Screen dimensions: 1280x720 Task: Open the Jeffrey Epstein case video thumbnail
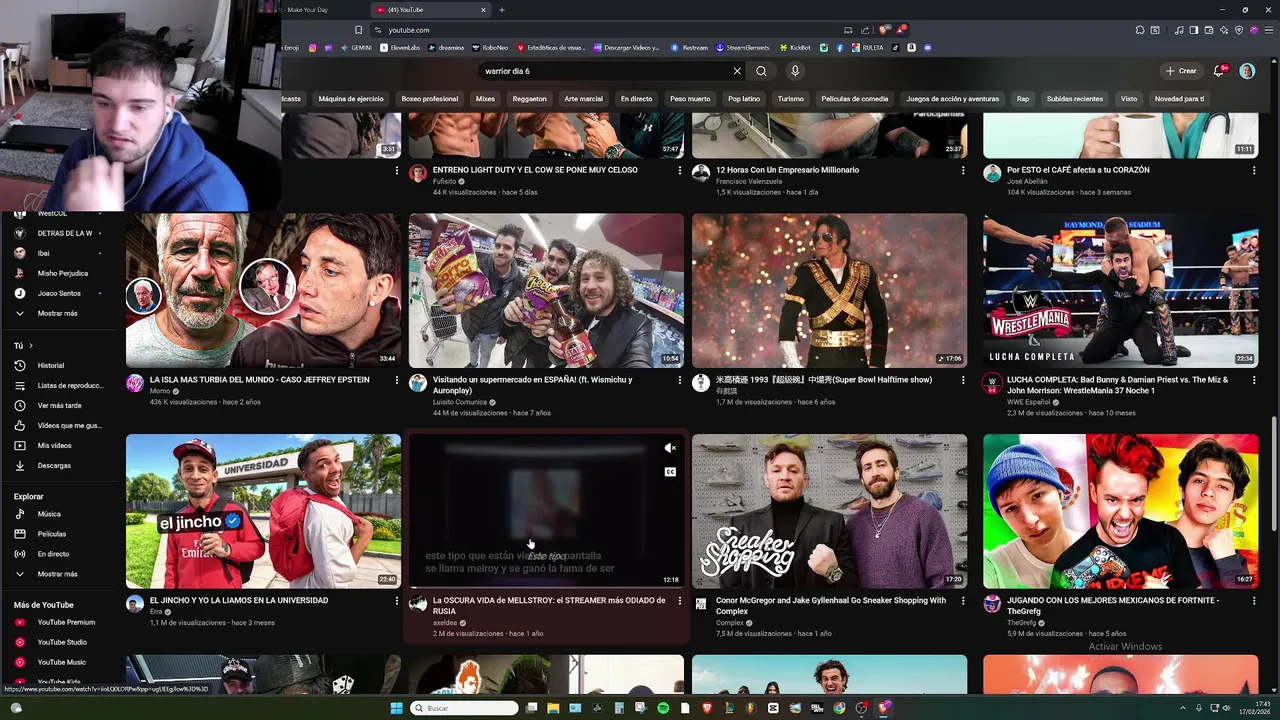263,290
